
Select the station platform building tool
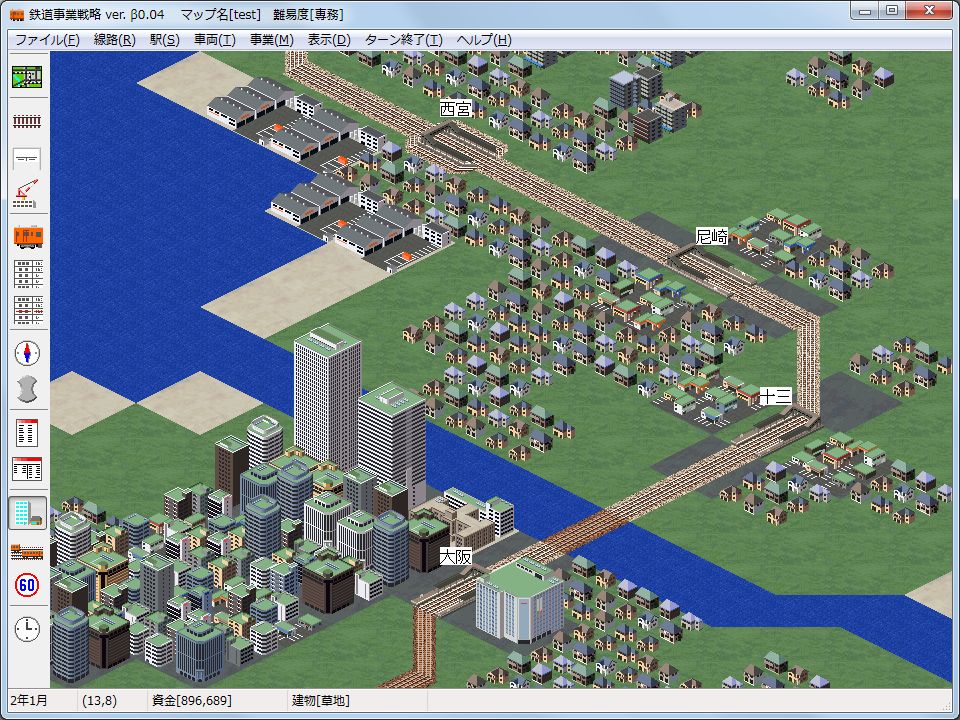point(27,158)
